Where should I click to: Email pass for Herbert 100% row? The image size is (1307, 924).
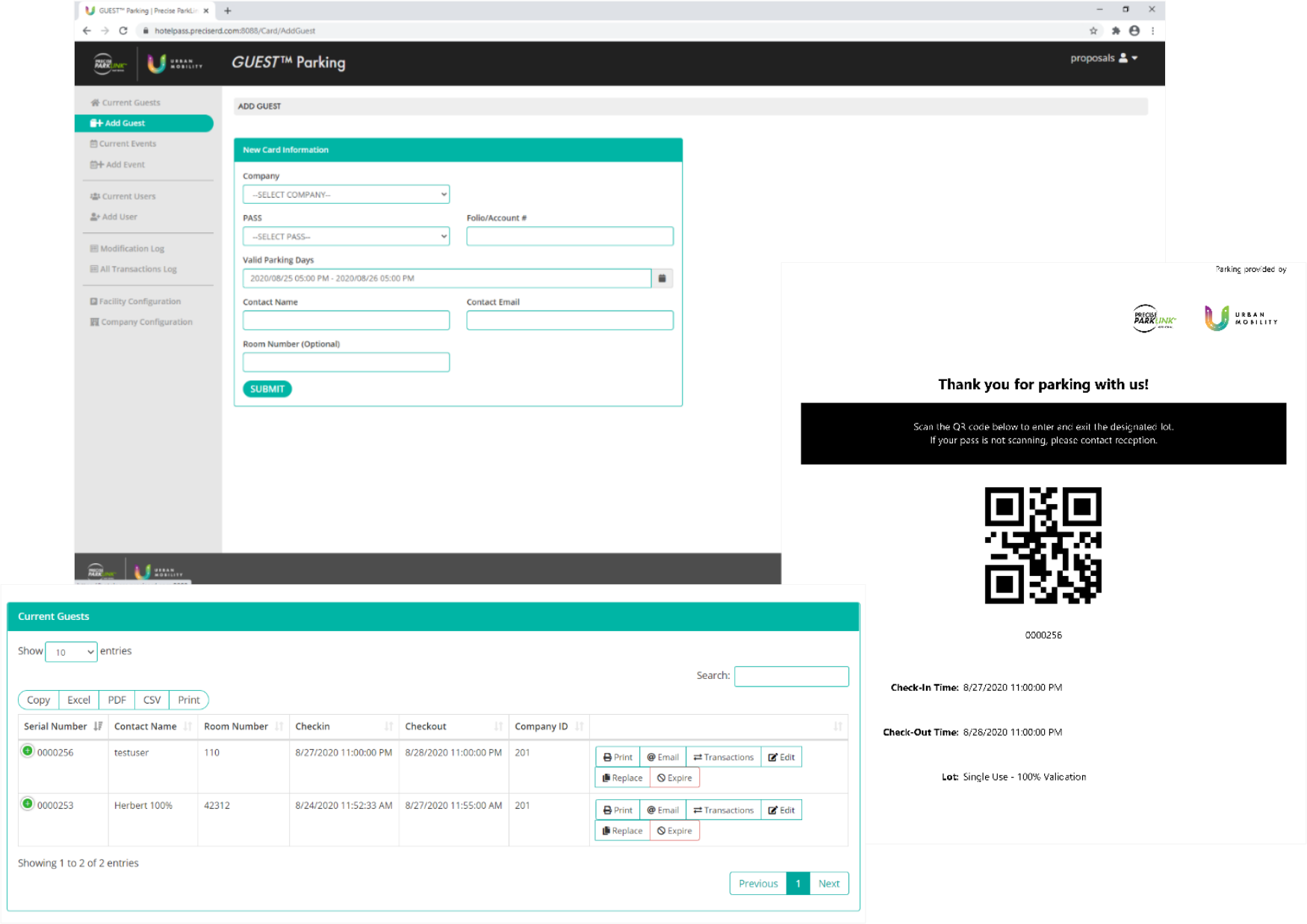pos(662,810)
